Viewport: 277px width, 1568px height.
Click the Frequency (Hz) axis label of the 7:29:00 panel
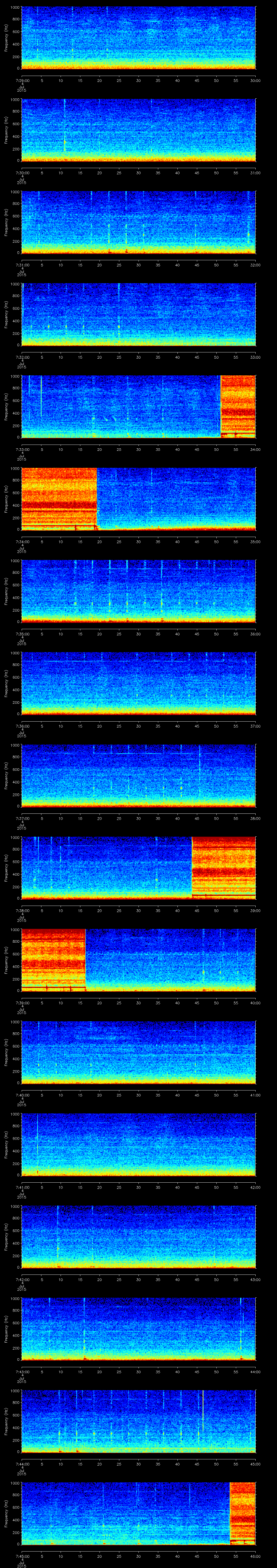click(6, 38)
